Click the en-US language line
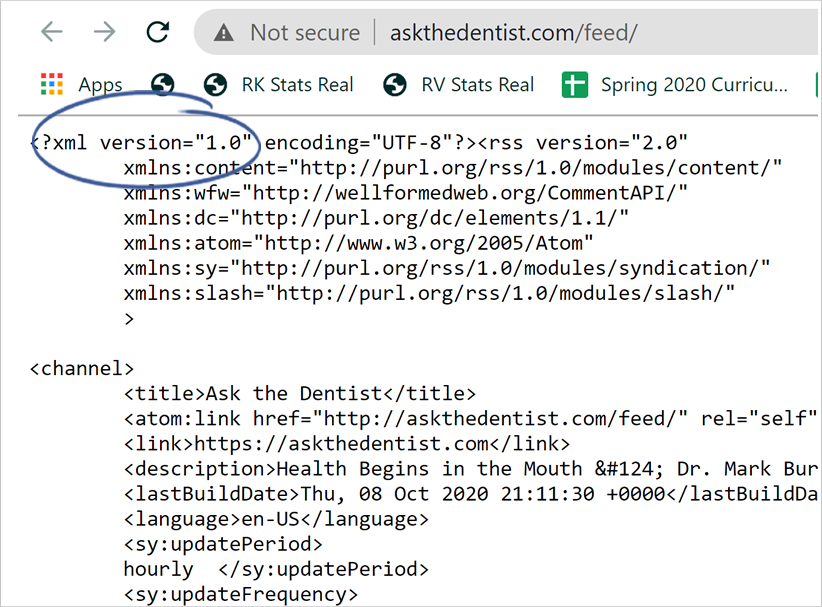This screenshot has width=822, height=607. tap(276, 520)
